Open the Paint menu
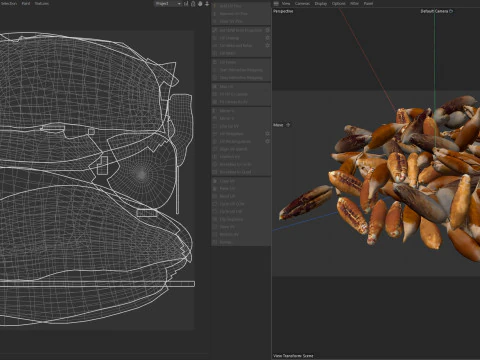Viewport: 480px width, 360px height. (x=26, y=3)
